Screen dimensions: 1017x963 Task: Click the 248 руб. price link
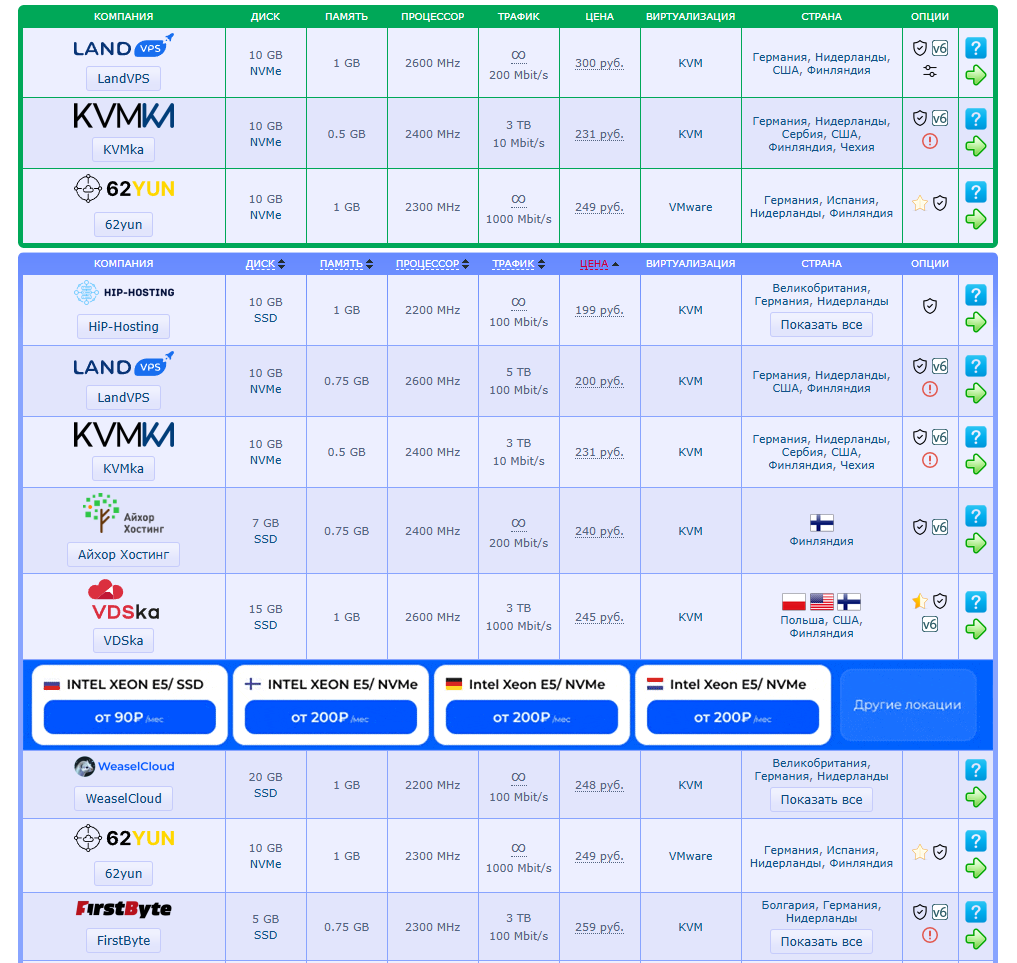point(599,785)
